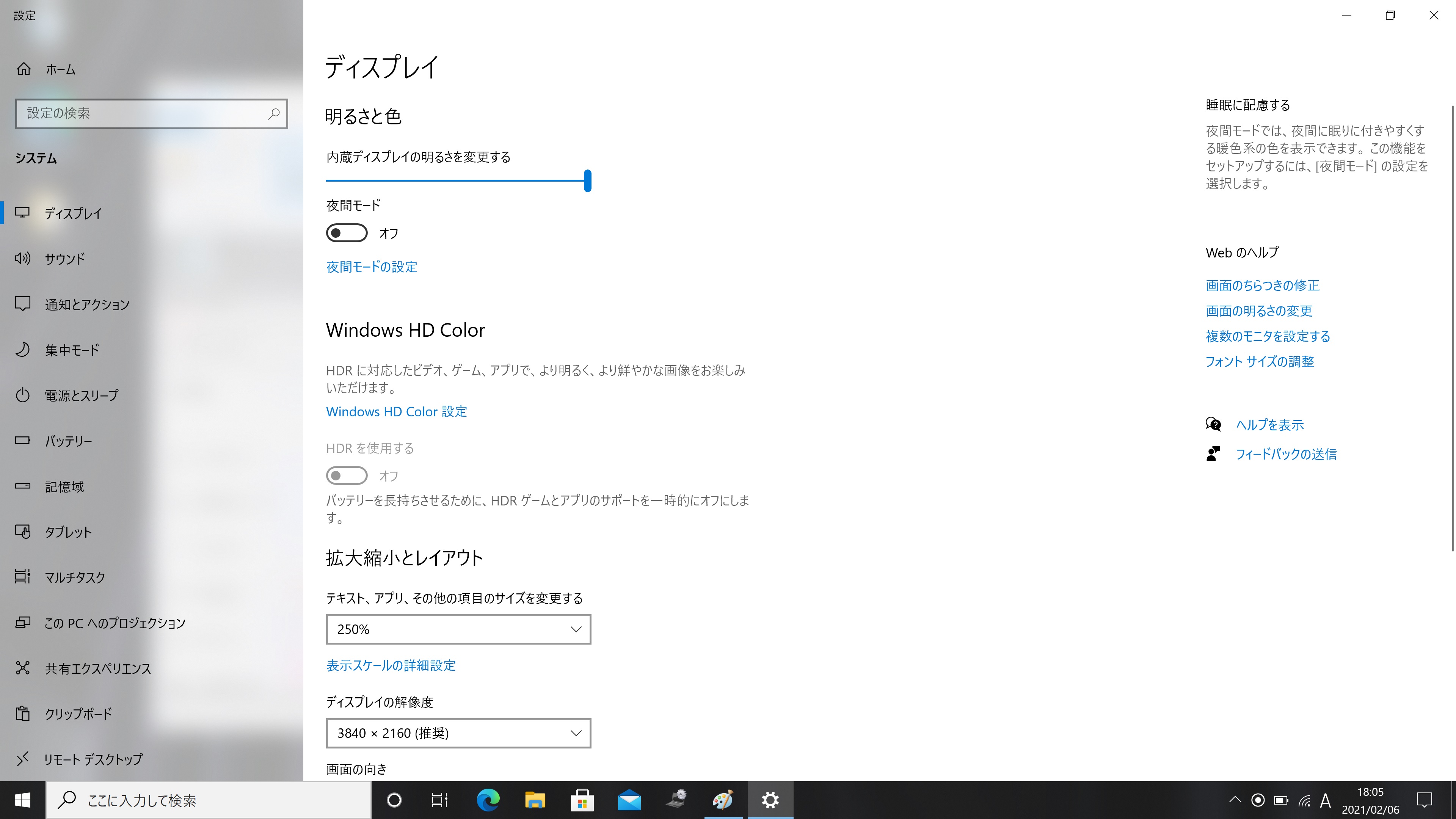Open File Explorer from taskbar
This screenshot has width=1456, height=819.
tap(535, 800)
